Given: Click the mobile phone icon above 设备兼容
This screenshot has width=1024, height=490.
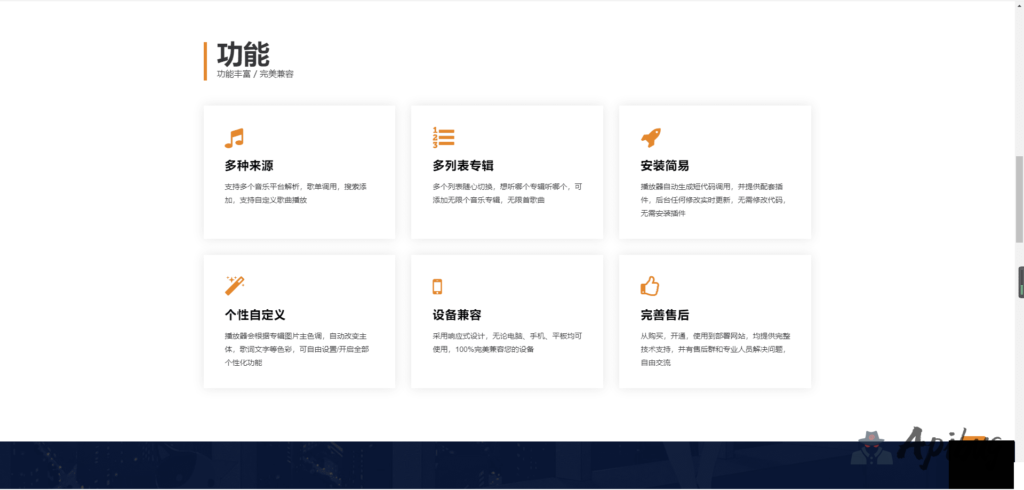Looking at the screenshot, I should (x=437, y=287).
